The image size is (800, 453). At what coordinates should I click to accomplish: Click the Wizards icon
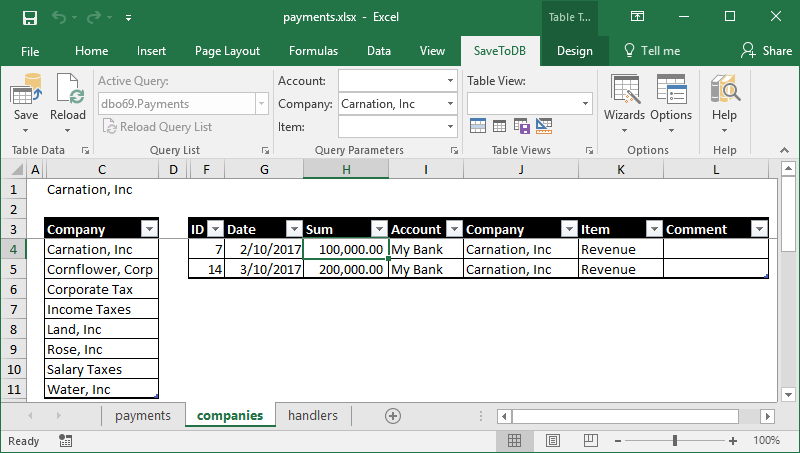click(x=625, y=89)
